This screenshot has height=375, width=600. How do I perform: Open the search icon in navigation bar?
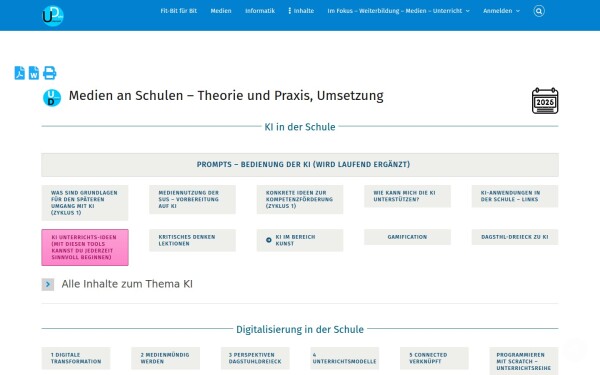[539, 11]
